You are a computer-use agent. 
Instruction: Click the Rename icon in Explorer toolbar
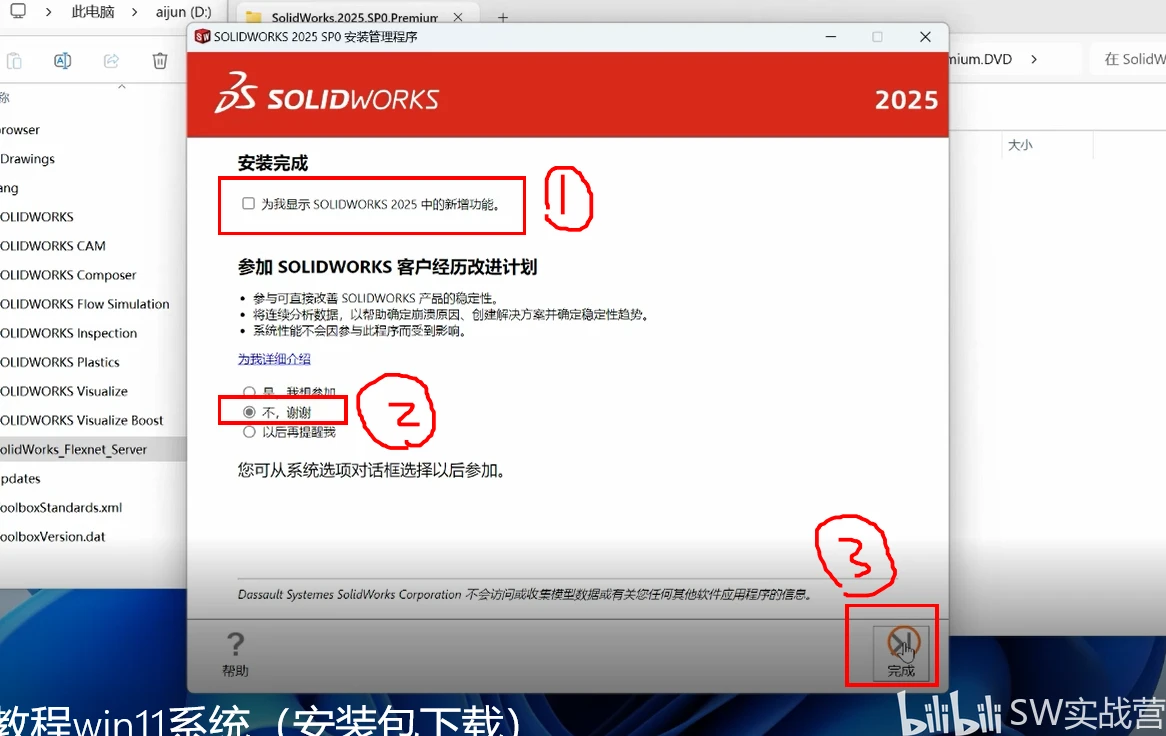(62, 61)
